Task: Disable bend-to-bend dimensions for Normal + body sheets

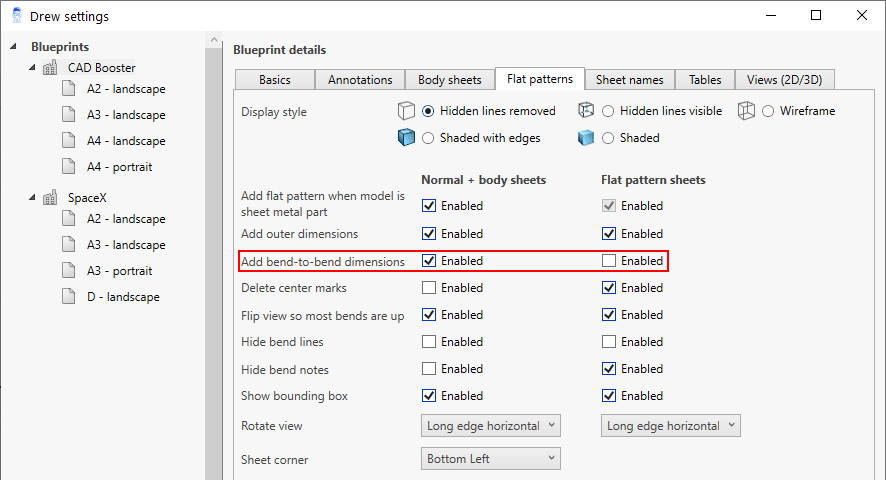Action: point(429,261)
